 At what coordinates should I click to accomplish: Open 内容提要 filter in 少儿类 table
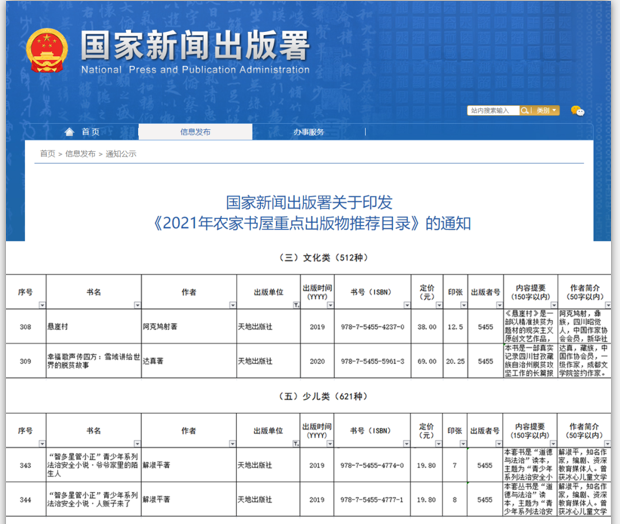click(x=553, y=444)
